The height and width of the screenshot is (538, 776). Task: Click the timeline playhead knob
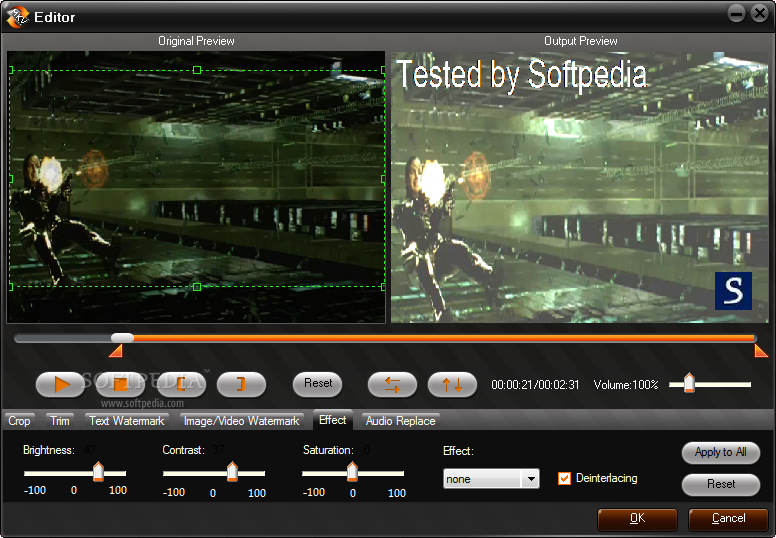[x=122, y=338]
